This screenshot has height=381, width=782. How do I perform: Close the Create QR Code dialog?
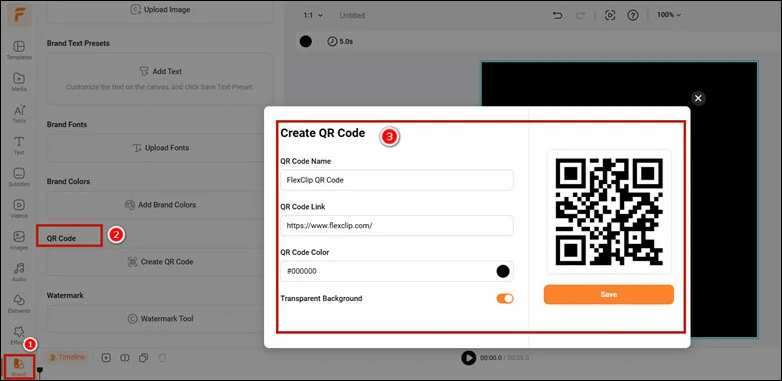pyautogui.click(x=698, y=98)
